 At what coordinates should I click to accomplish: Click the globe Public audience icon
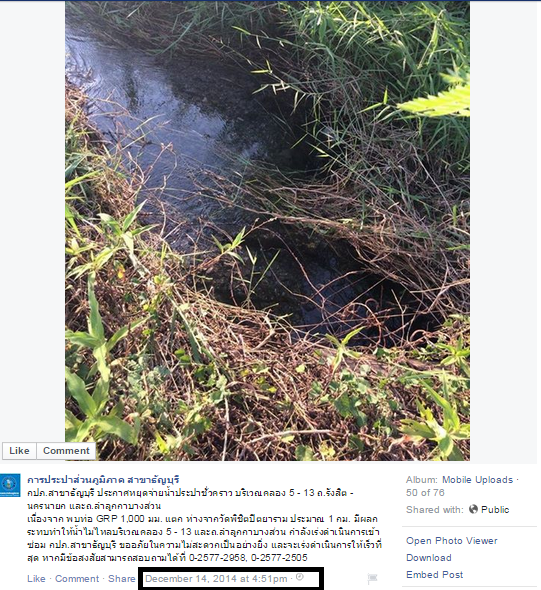pos(473,509)
